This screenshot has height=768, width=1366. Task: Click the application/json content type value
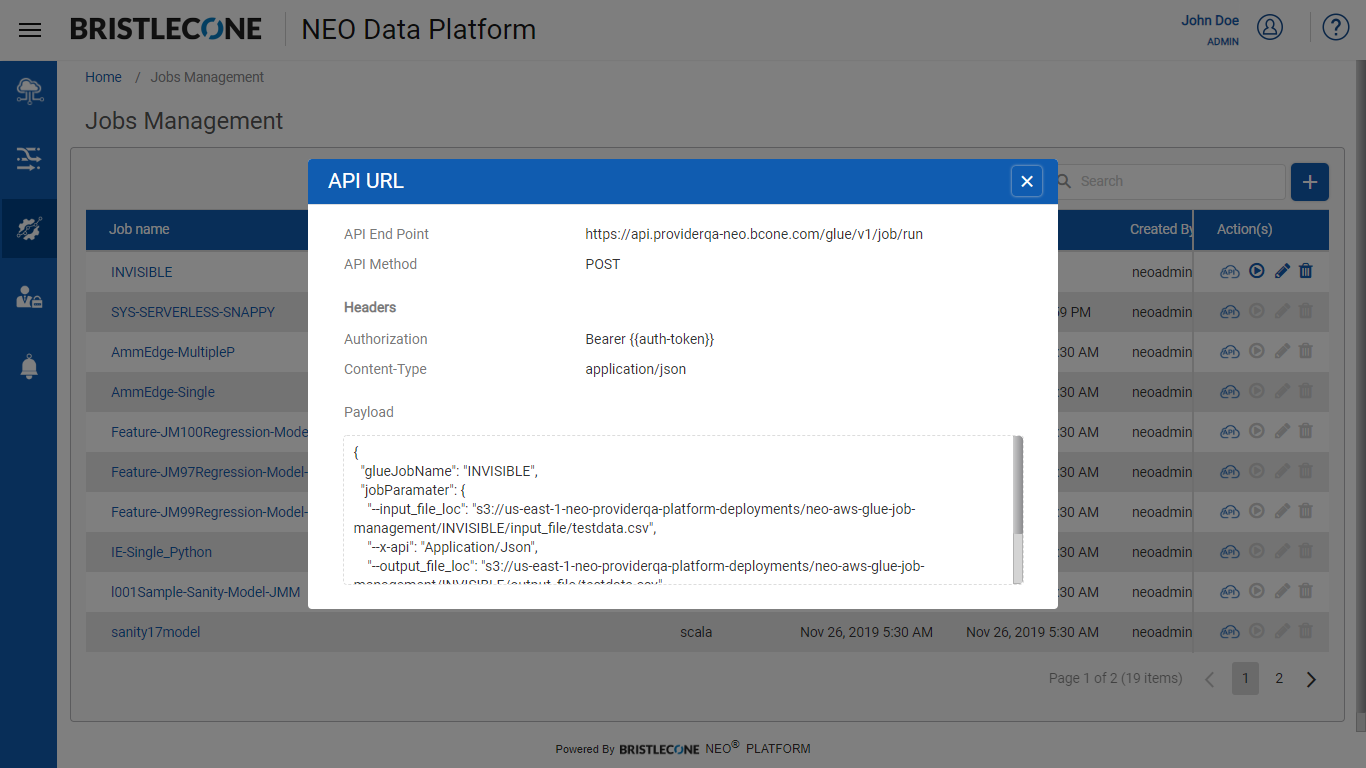[x=636, y=369]
